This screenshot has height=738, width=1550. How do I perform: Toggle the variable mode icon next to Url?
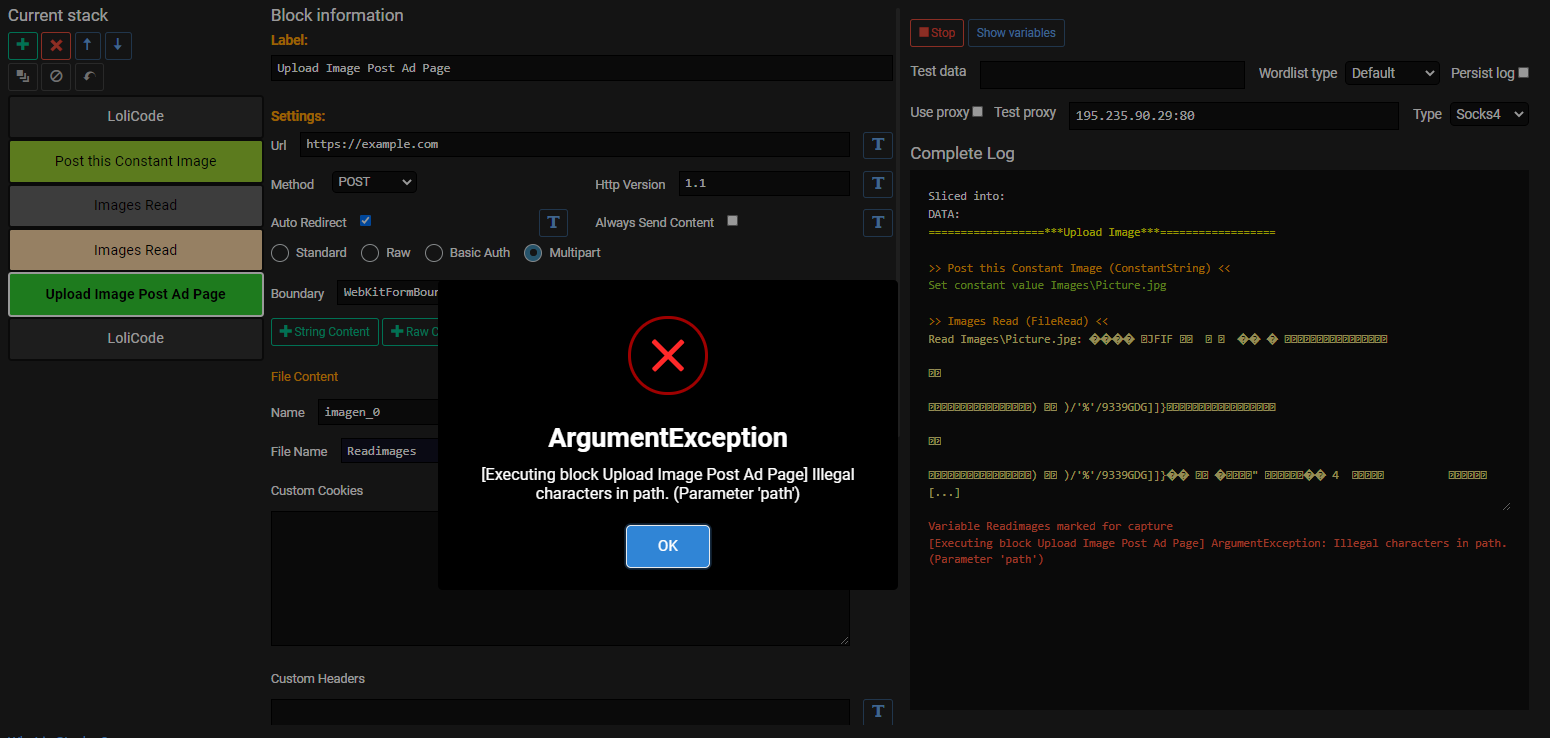tap(878, 144)
